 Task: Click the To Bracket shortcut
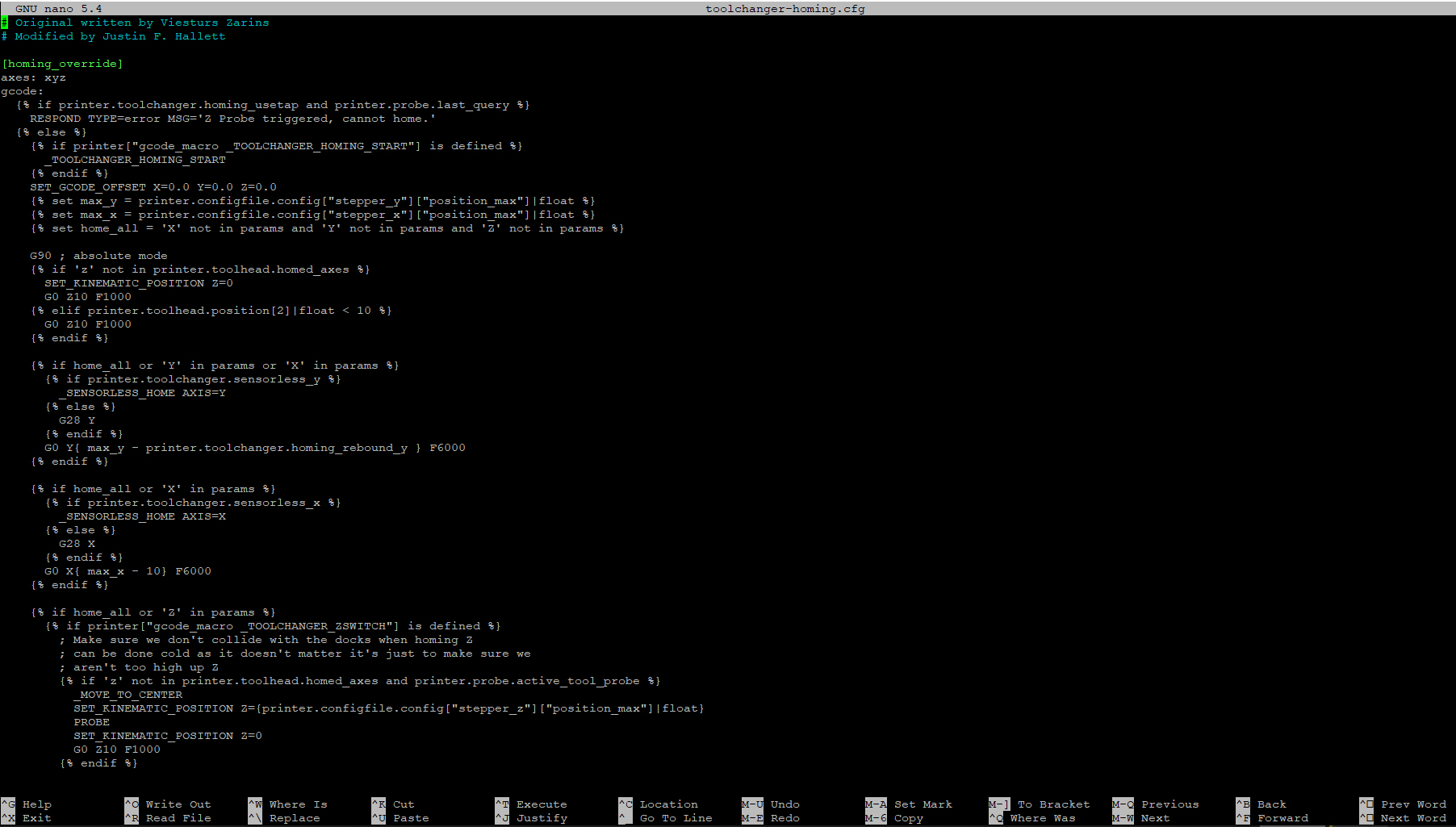click(1053, 804)
